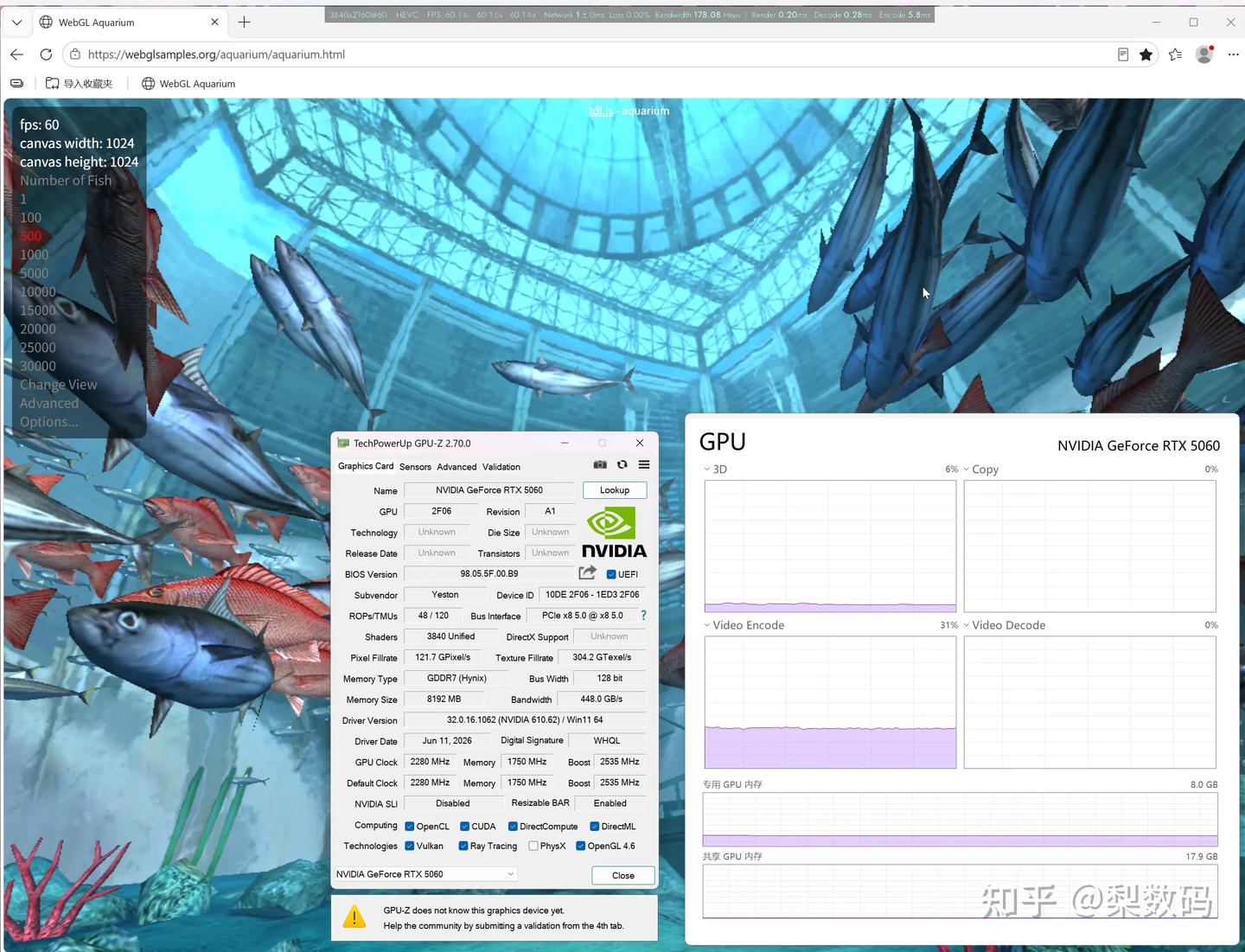This screenshot has height=952, width=1245.
Task: Open the Copy graph selector dropdown
Action: click(967, 470)
